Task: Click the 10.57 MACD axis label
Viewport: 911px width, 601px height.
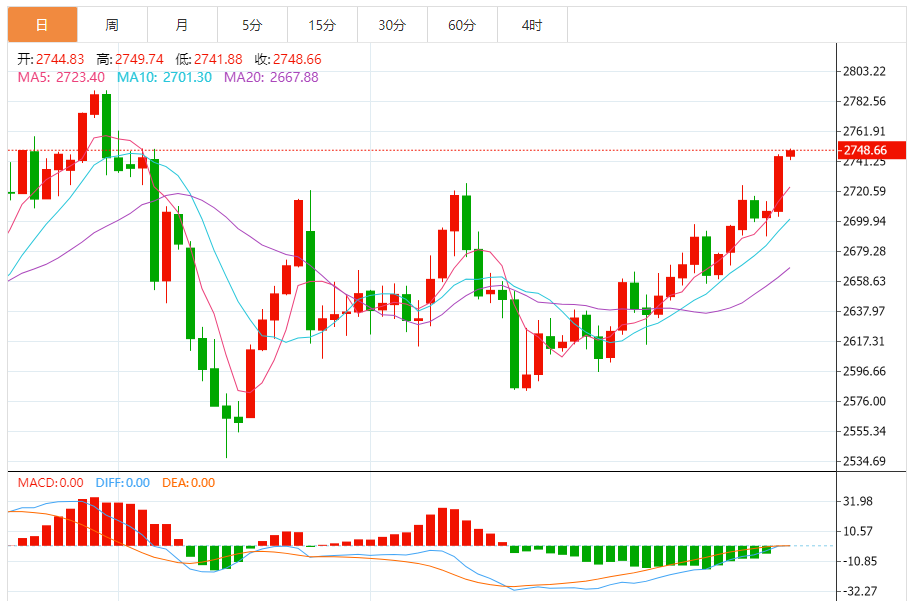Action: [858, 531]
